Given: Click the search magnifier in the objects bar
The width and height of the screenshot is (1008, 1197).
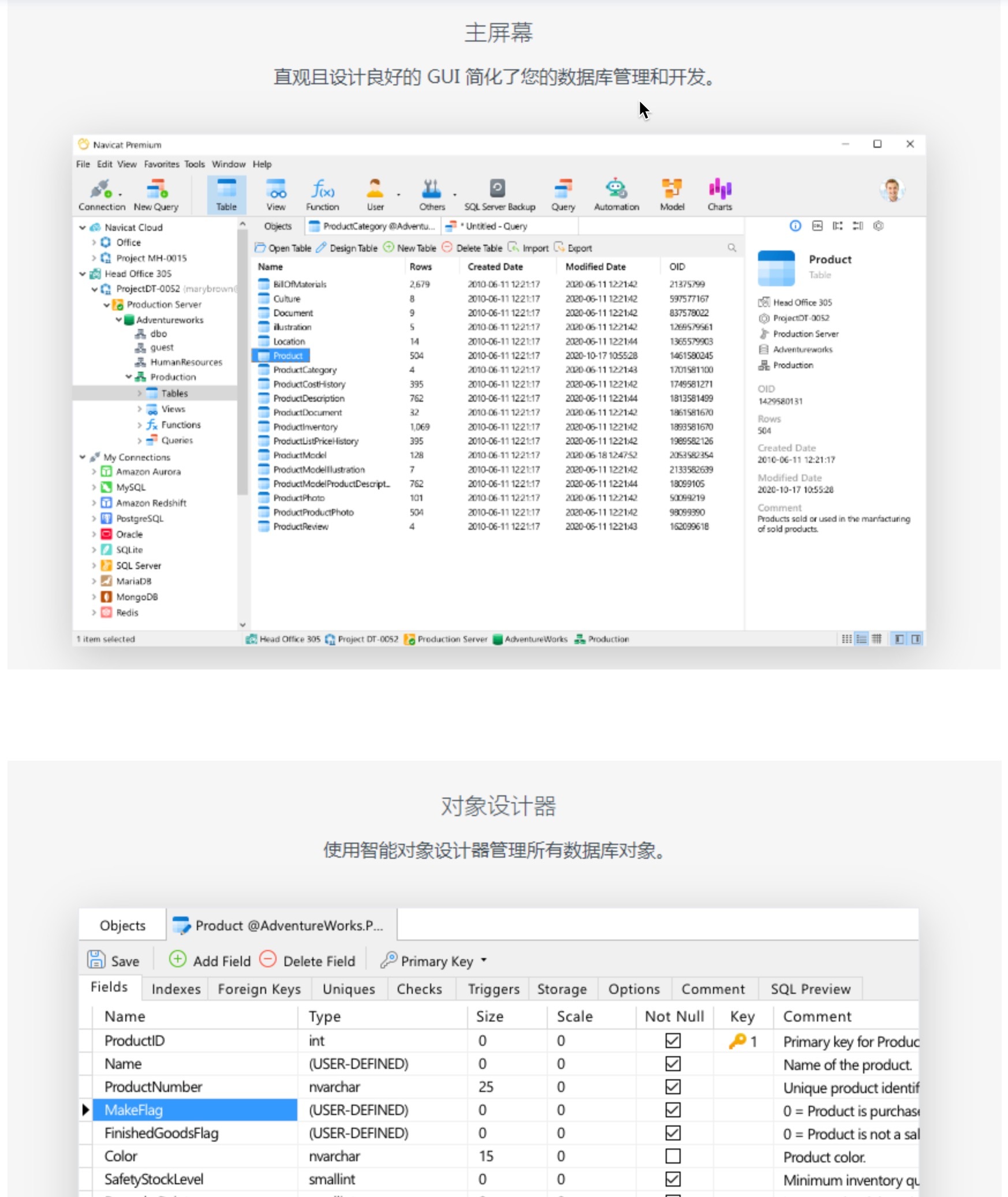Looking at the screenshot, I should (x=731, y=248).
